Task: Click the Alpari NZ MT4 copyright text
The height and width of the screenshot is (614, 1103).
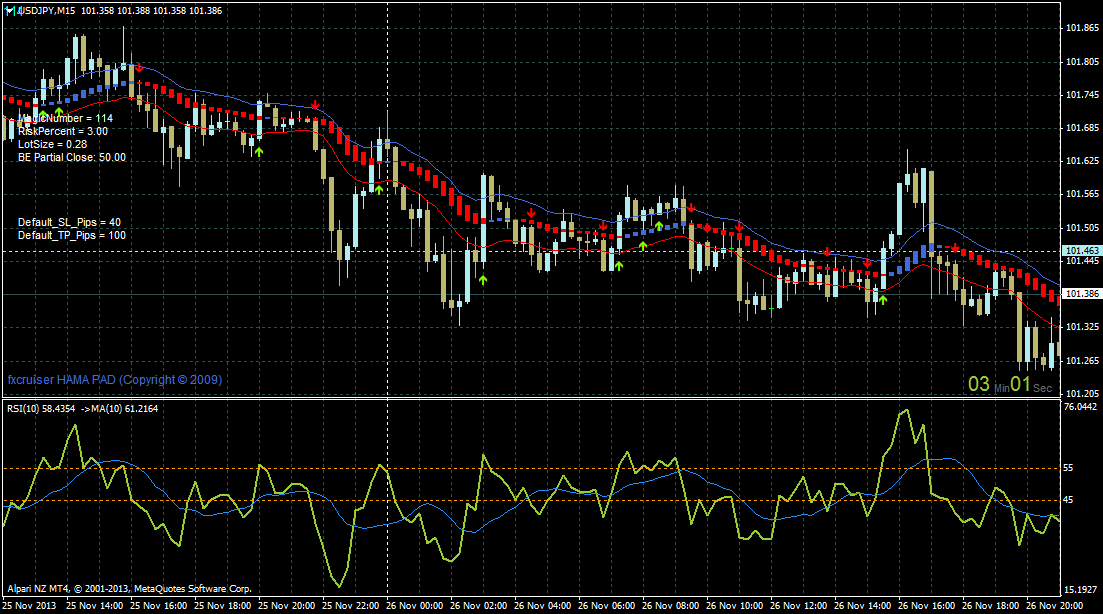Action: (x=129, y=589)
